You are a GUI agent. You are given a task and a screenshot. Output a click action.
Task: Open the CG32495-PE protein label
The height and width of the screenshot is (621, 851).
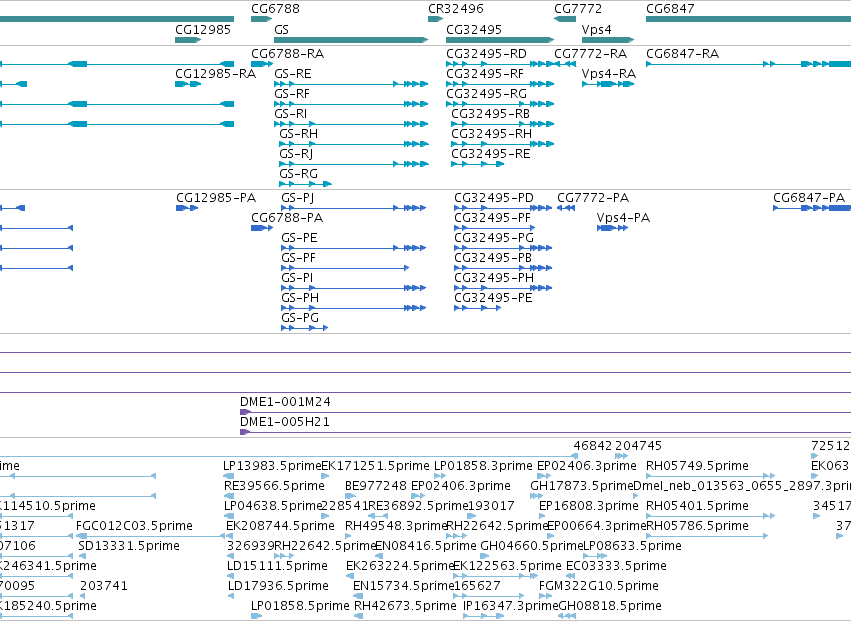(493, 298)
